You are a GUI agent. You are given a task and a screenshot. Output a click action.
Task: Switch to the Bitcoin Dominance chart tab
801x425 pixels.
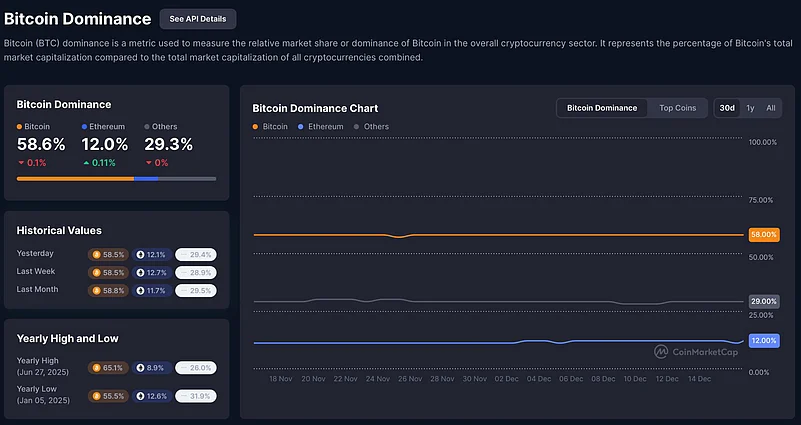point(602,108)
